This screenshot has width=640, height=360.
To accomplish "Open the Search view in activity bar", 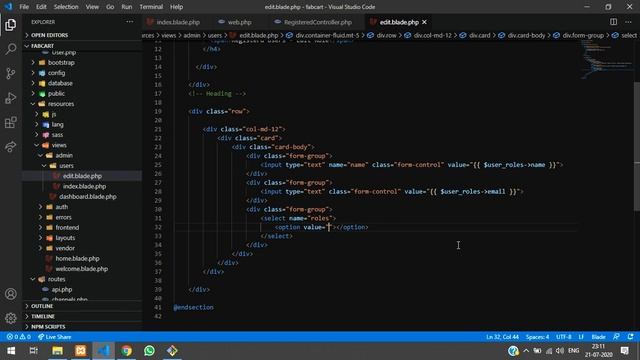I will [x=11, y=49].
